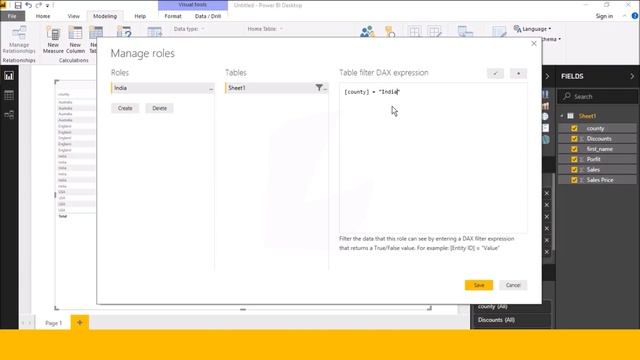Viewport: 640px width, 360px height.
Task: Click the Manage Roles people icon
Action: click(367, 32)
